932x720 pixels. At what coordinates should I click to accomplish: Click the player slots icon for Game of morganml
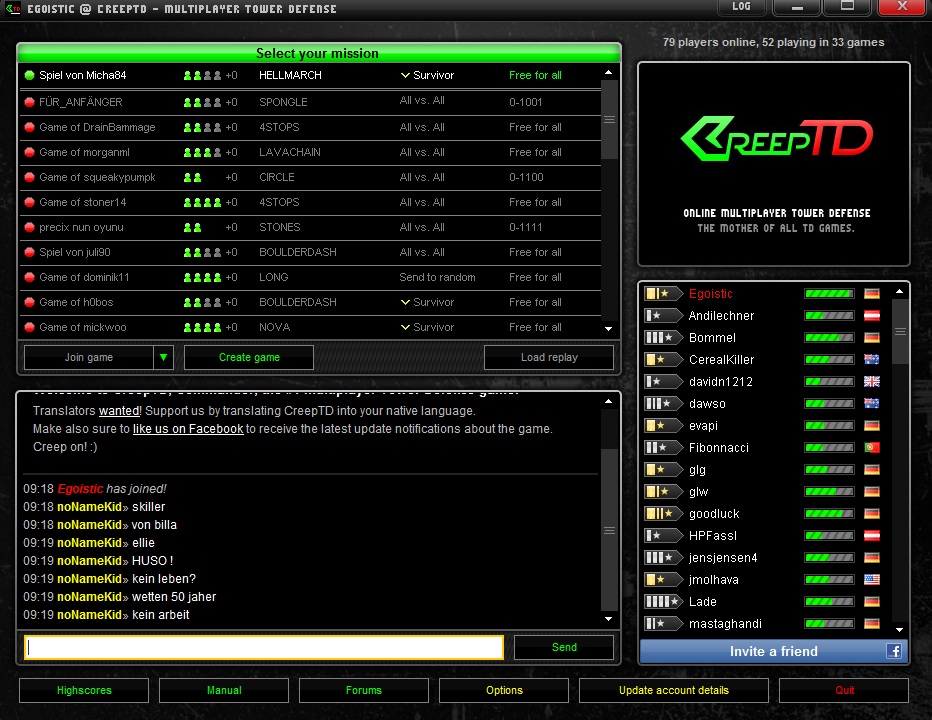point(203,153)
